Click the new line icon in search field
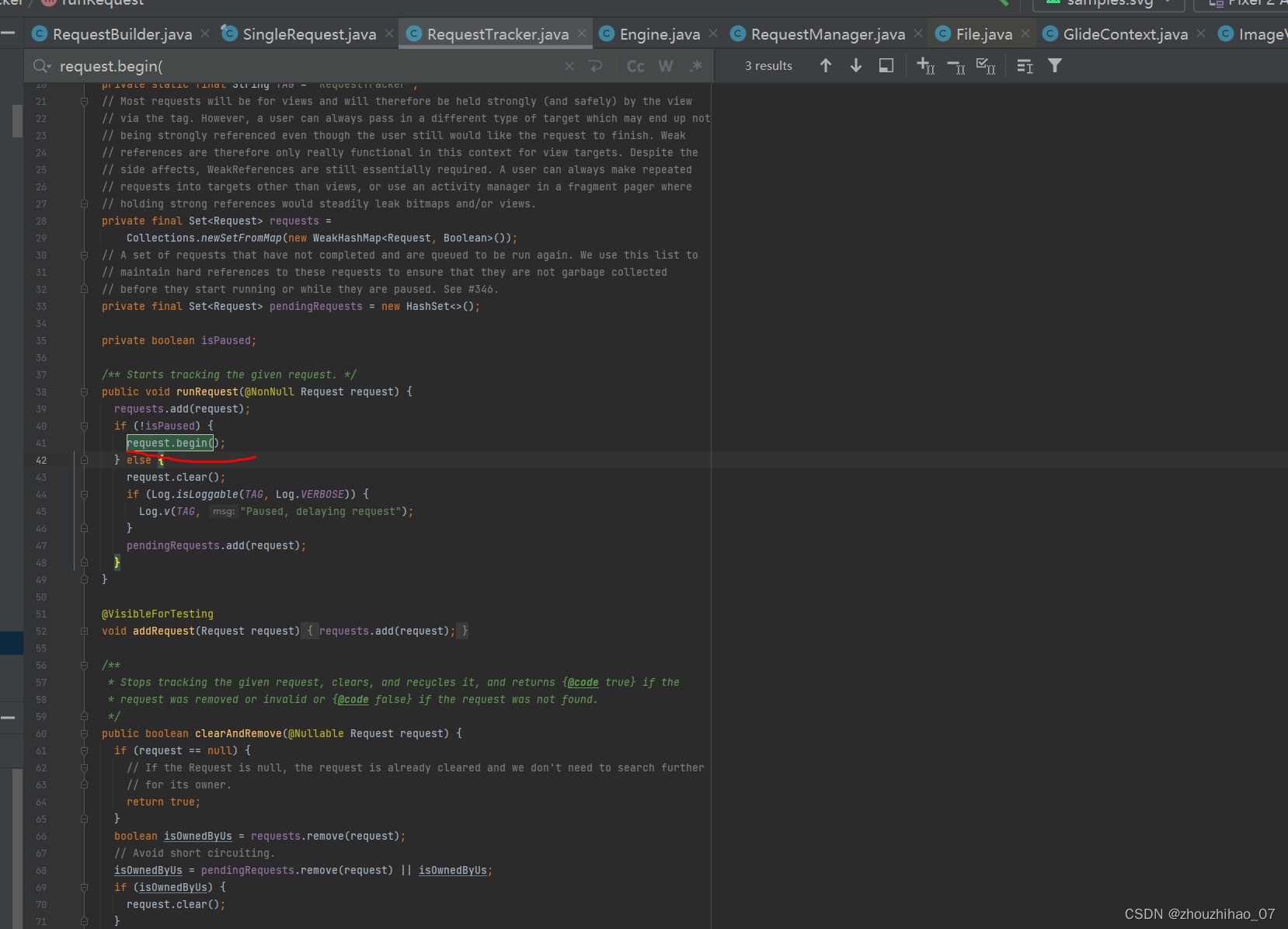Screen dimensions: 1288x929 click(x=596, y=66)
